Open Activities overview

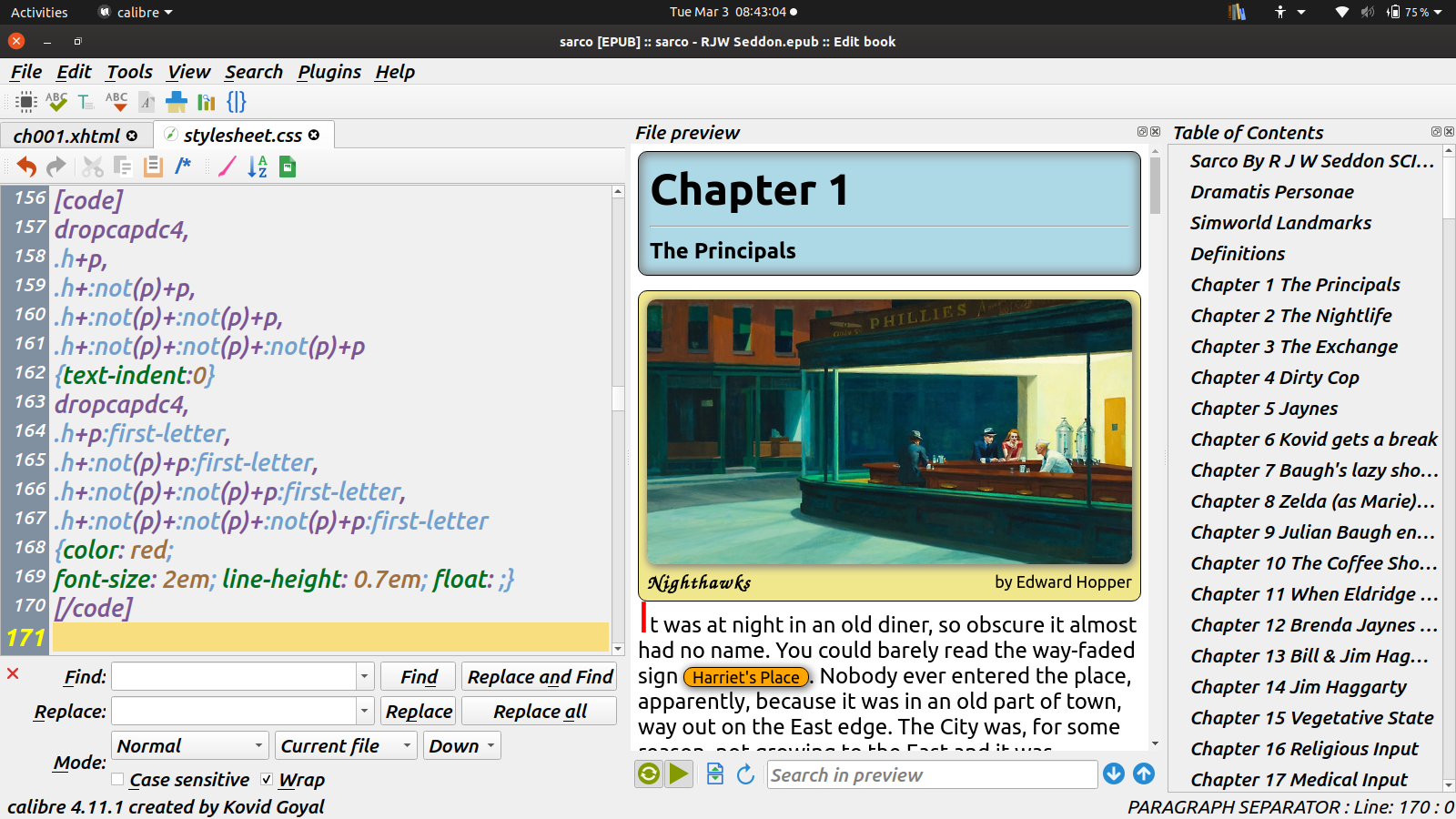click(x=39, y=12)
